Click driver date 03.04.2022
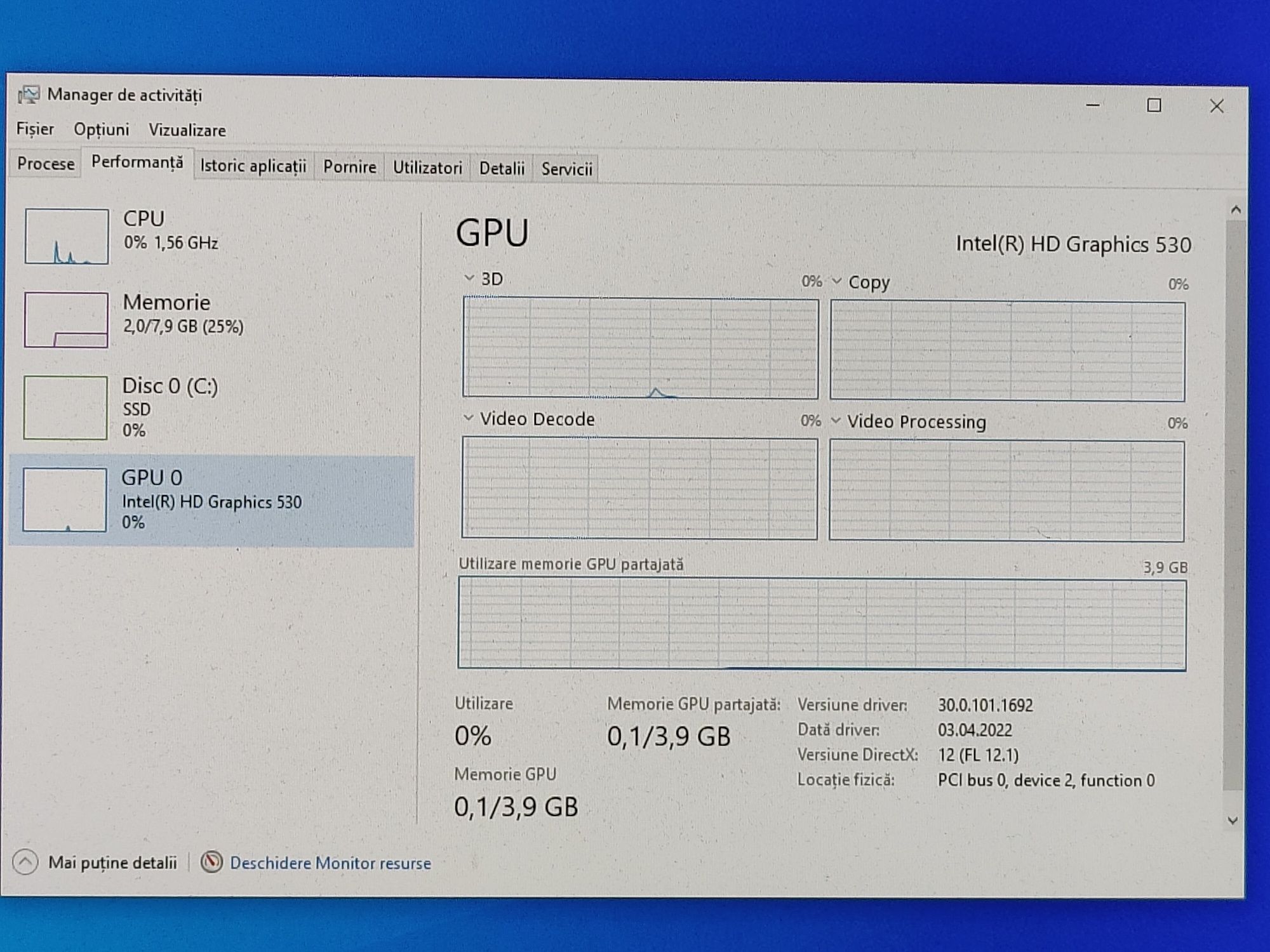The height and width of the screenshot is (952, 1270). coord(975,730)
